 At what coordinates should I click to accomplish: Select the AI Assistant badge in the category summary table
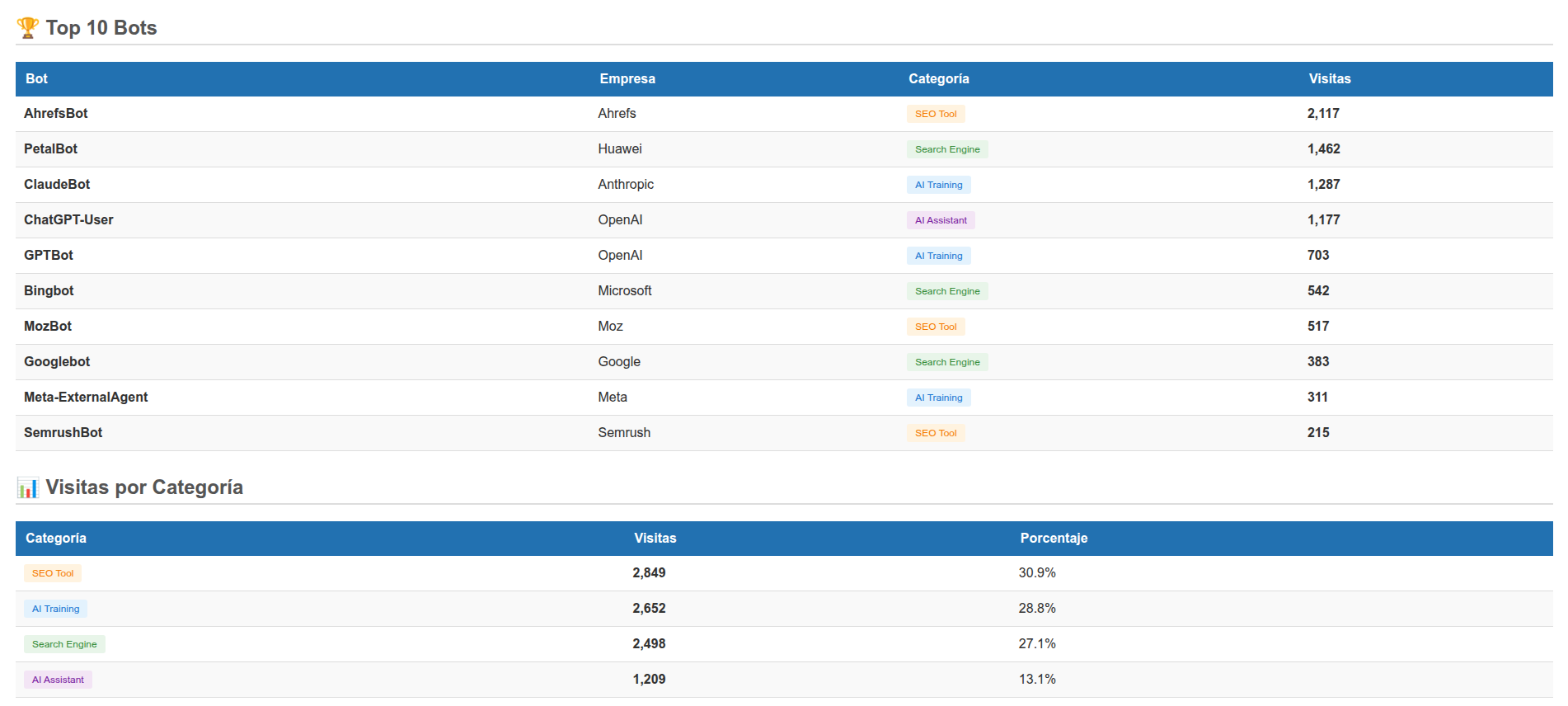click(x=58, y=680)
